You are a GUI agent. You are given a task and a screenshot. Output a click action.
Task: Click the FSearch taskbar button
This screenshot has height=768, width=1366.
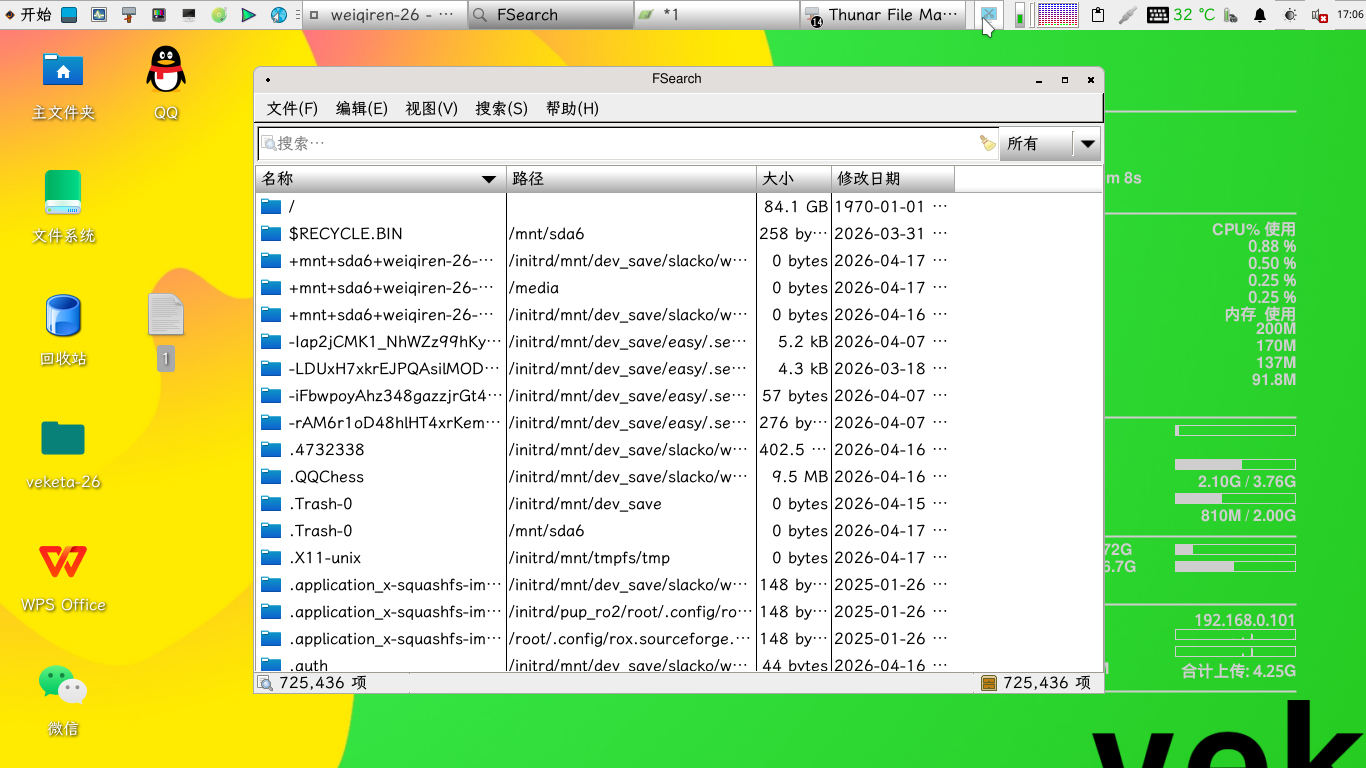pos(550,15)
